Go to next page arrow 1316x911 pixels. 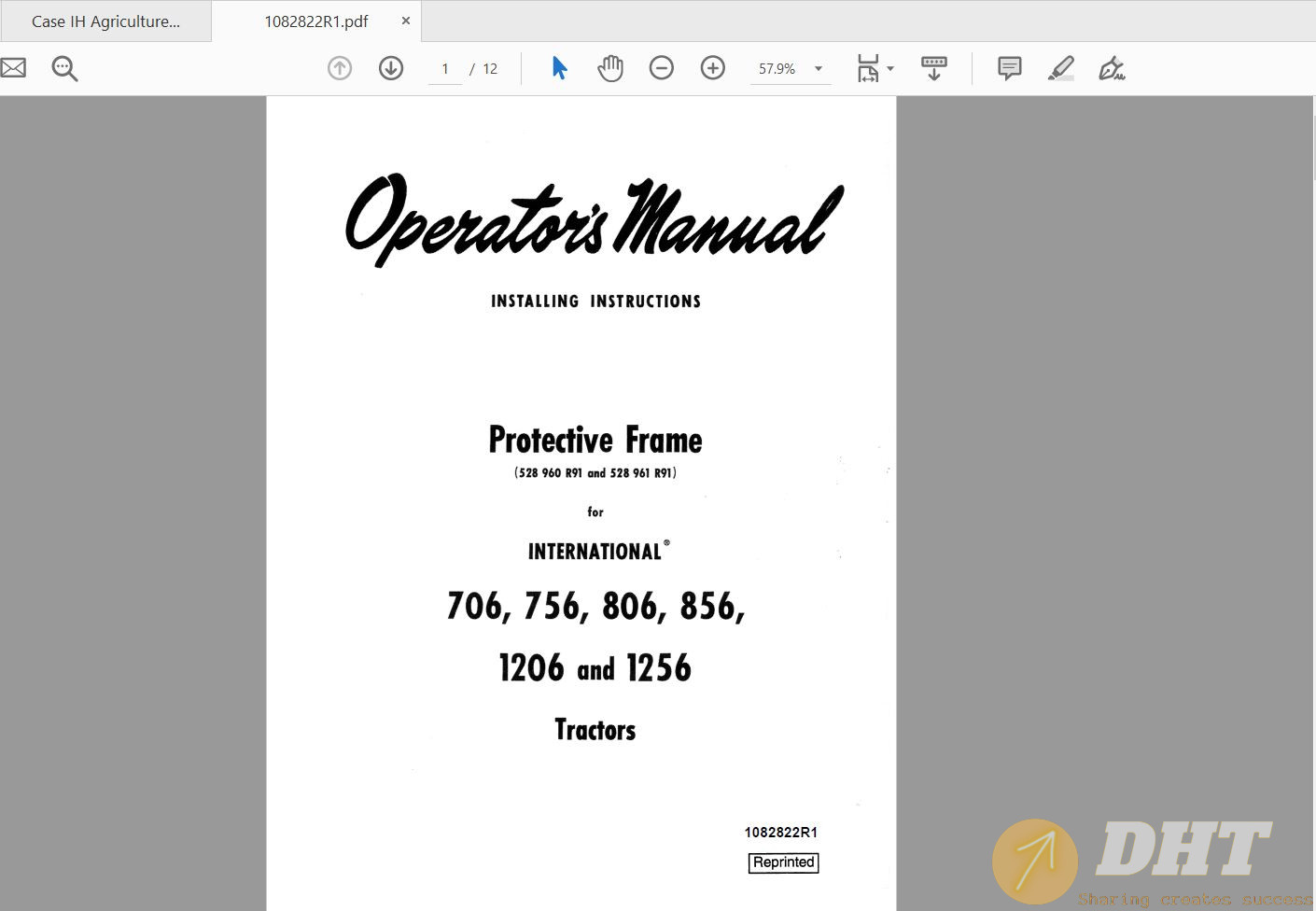(x=391, y=68)
